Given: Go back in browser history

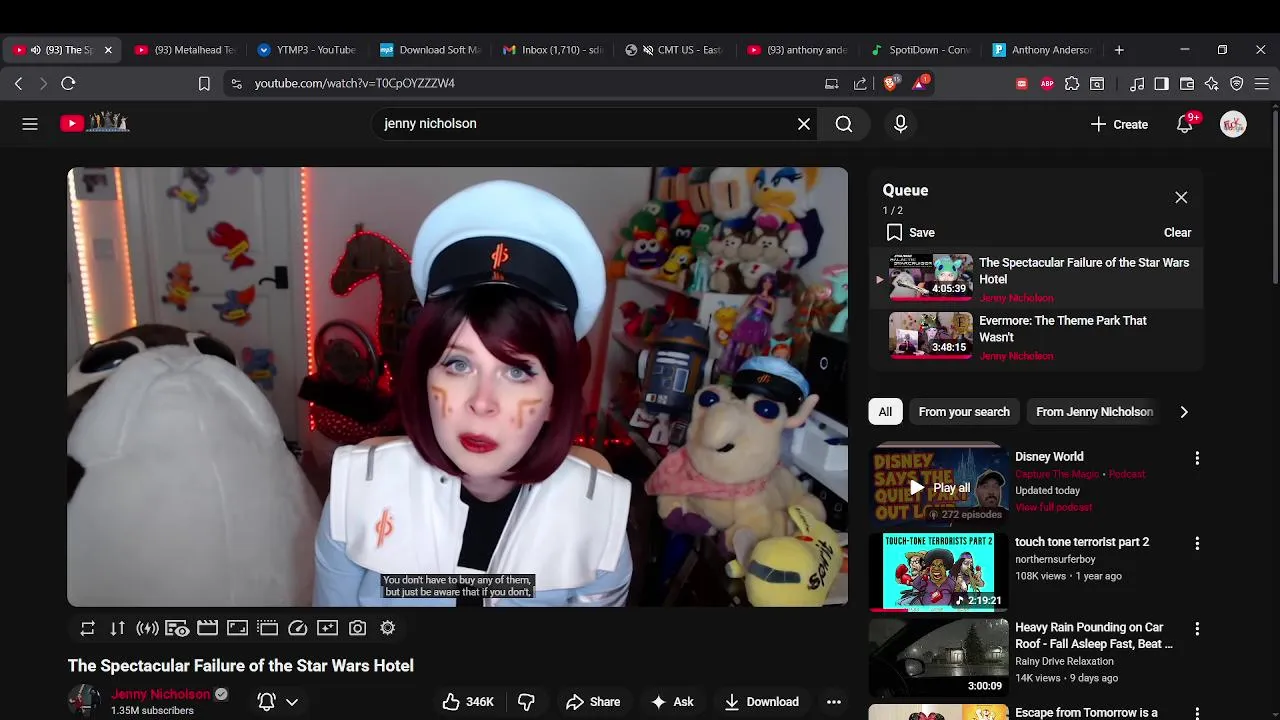Looking at the screenshot, I should [18, 84].
